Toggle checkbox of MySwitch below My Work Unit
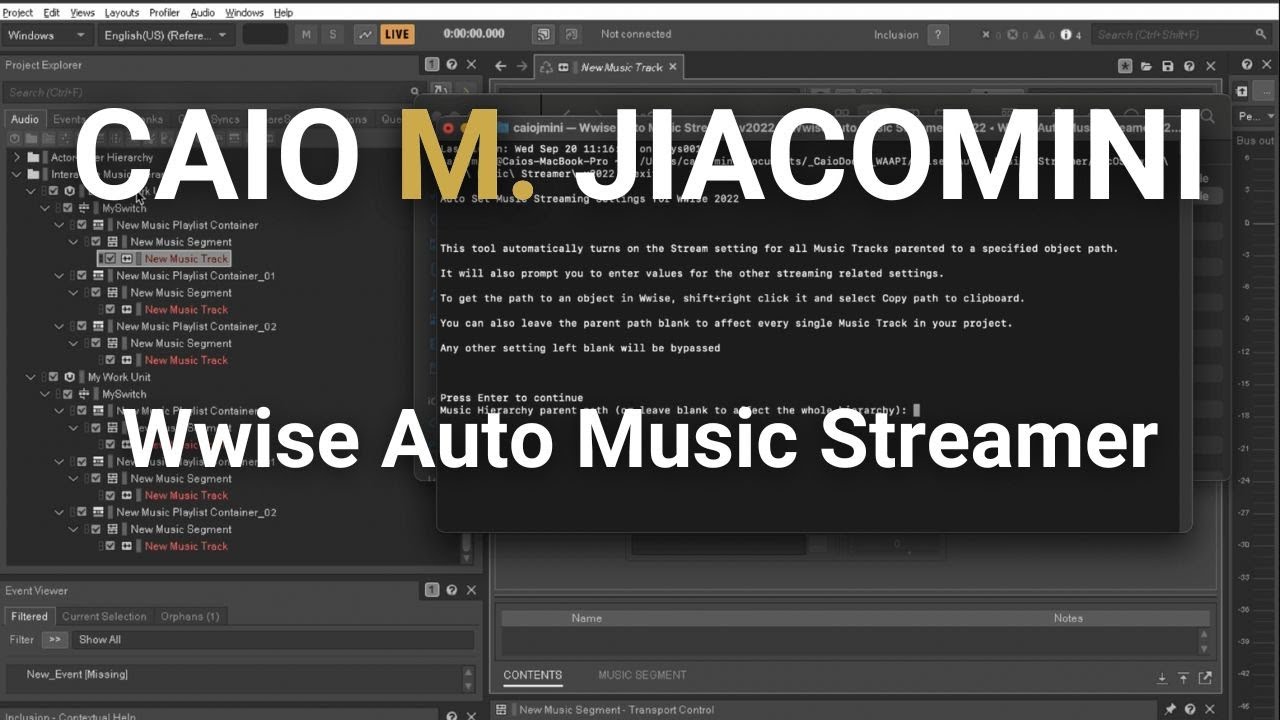The height and width of the screenshot is (720, 1280). (x=68, y=394)
